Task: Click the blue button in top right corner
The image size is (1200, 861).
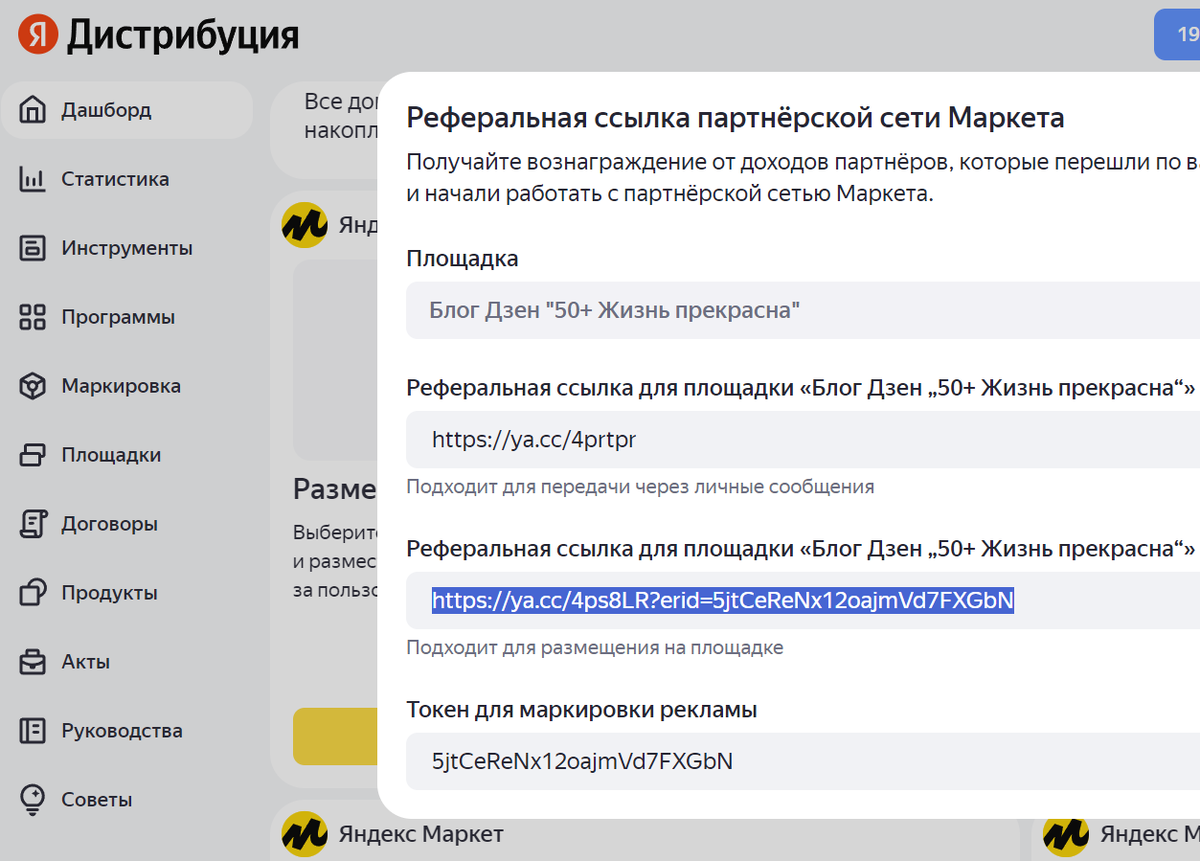Action: pos(1177,35)
